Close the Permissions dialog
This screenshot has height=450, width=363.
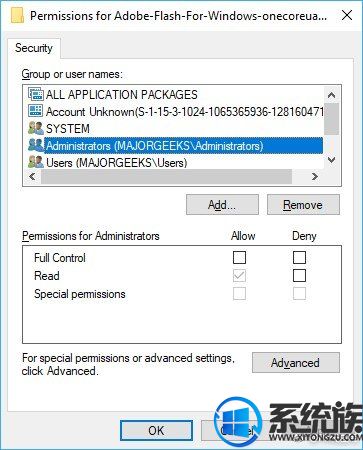pos(347,15)
